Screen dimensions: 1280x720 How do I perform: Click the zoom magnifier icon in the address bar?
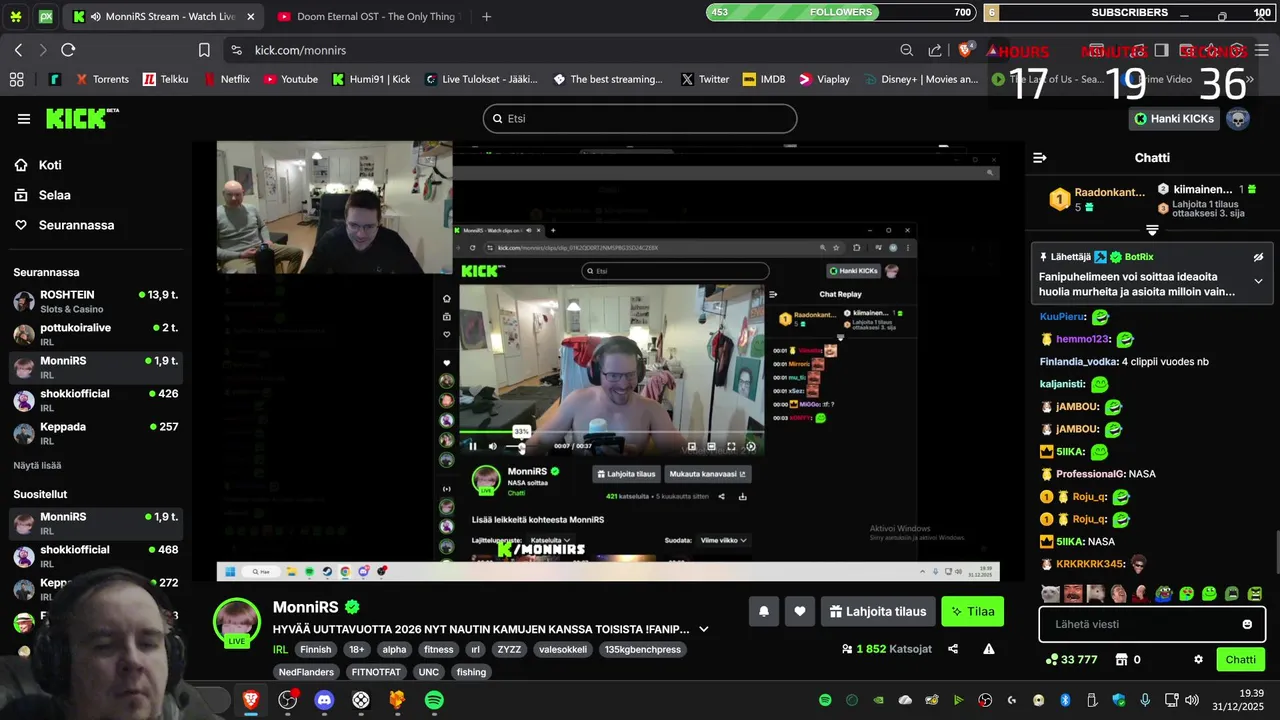coord(906,50)
